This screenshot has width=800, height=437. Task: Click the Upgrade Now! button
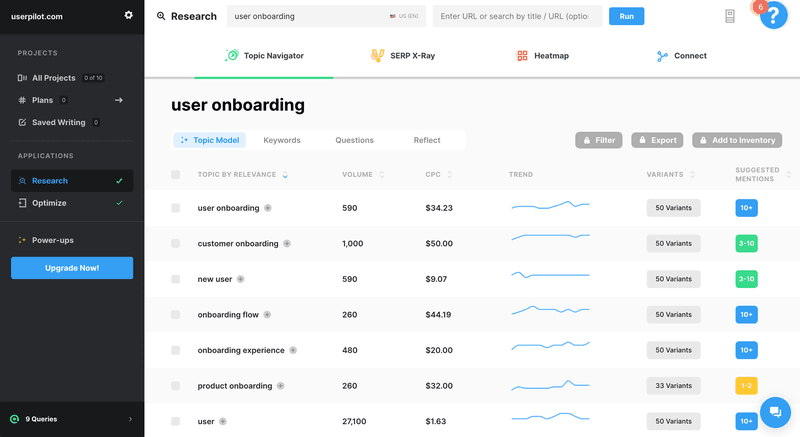tap(72, 268)
